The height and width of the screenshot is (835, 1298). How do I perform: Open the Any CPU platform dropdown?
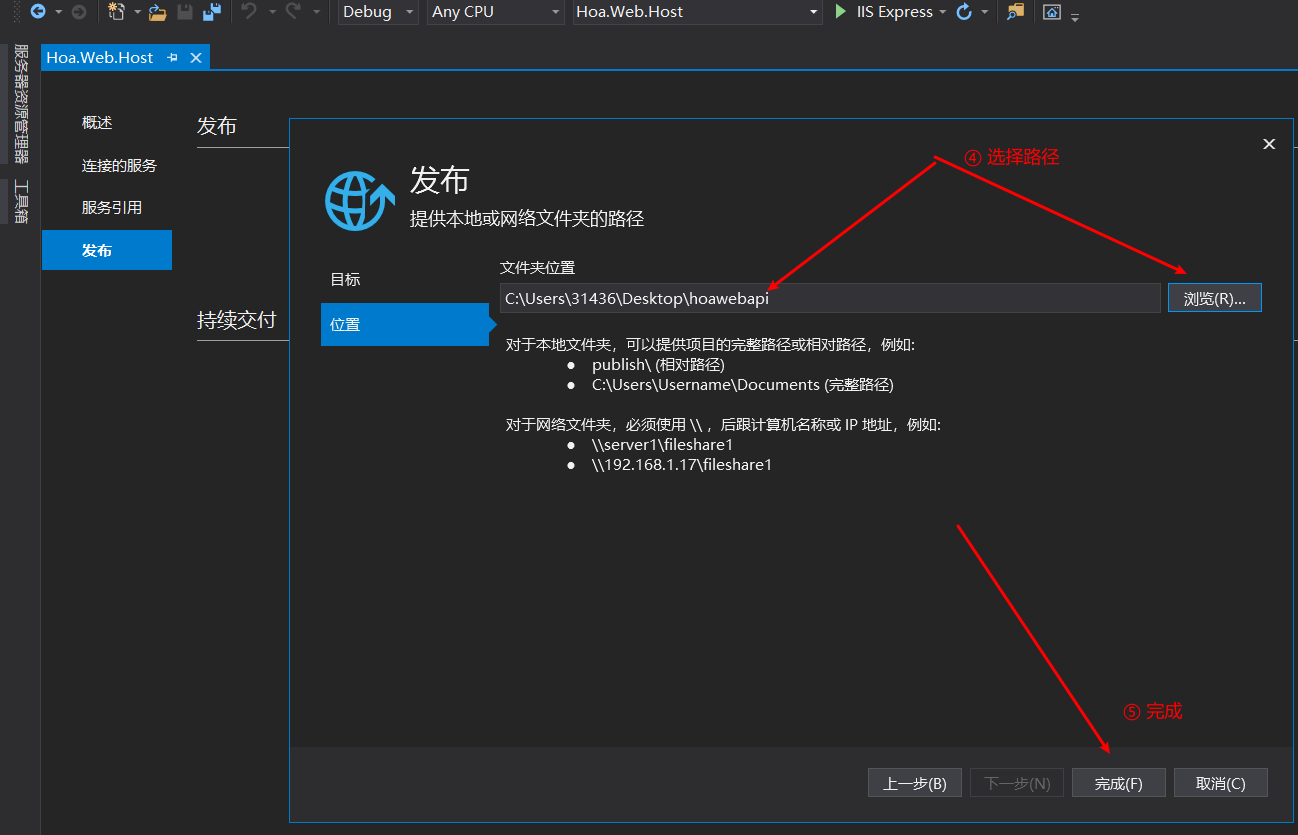click(496, 12)
